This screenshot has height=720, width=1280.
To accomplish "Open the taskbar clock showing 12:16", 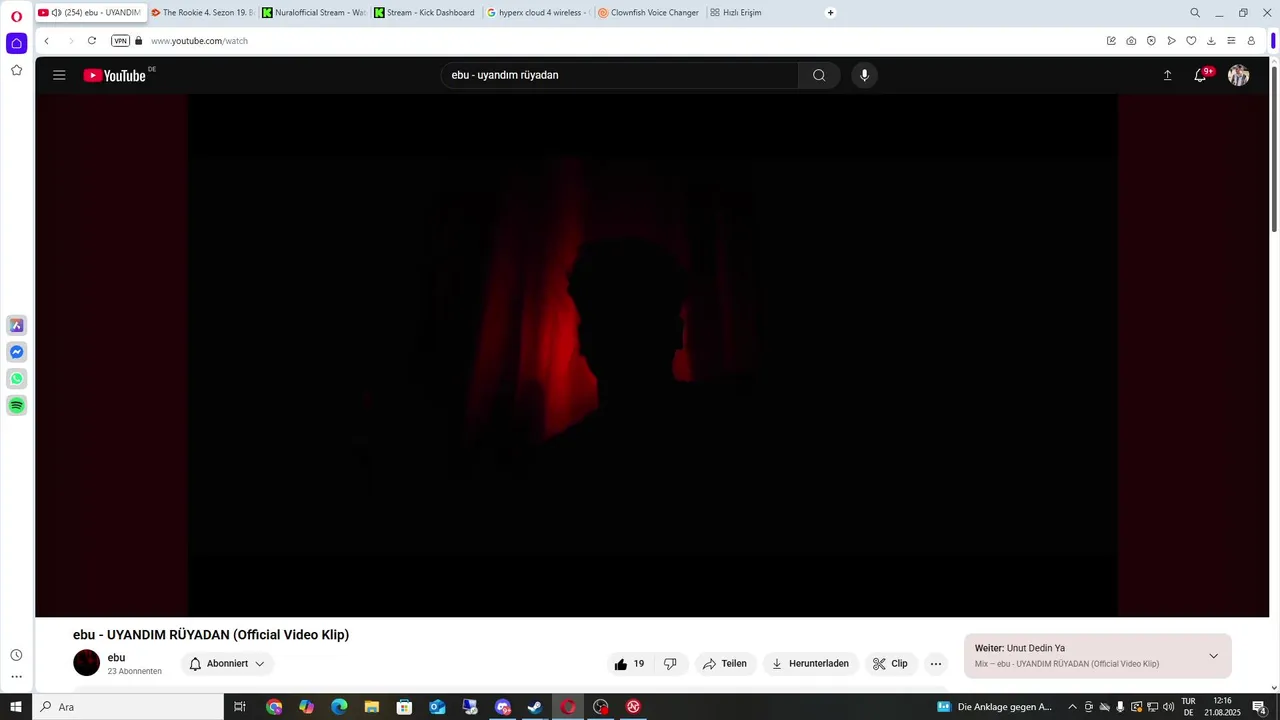I will coord(1222,707).
